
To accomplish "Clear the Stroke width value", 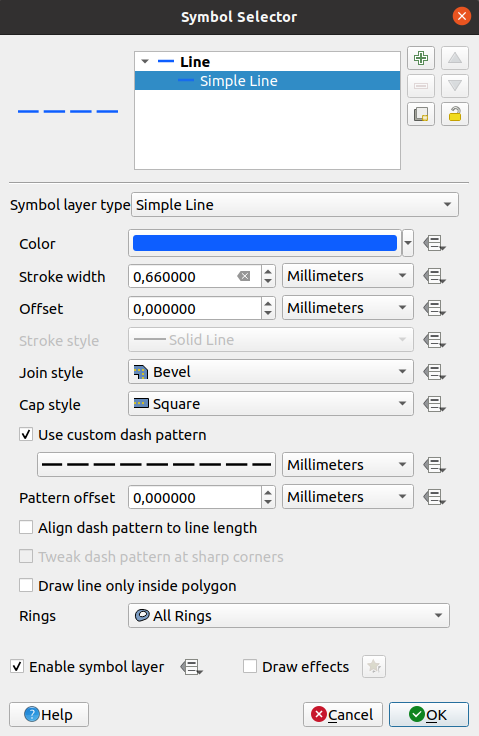I will (244, 276).
